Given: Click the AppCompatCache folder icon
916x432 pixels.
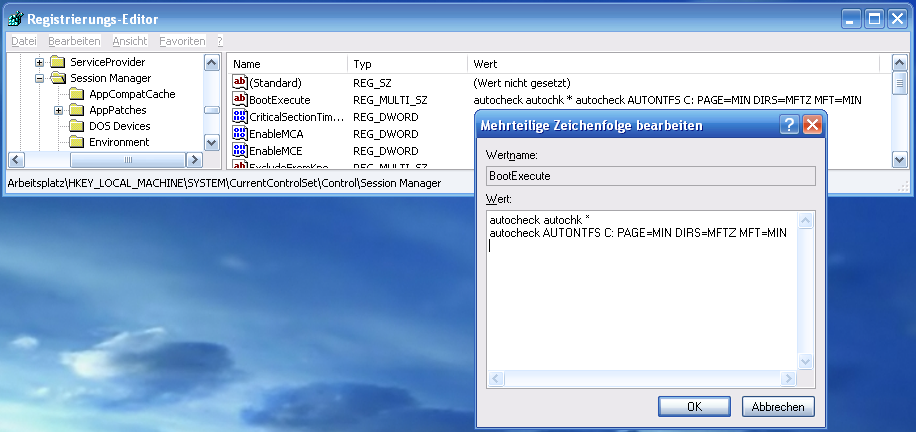Looking at the screenshot, I should tap(77, 94).
